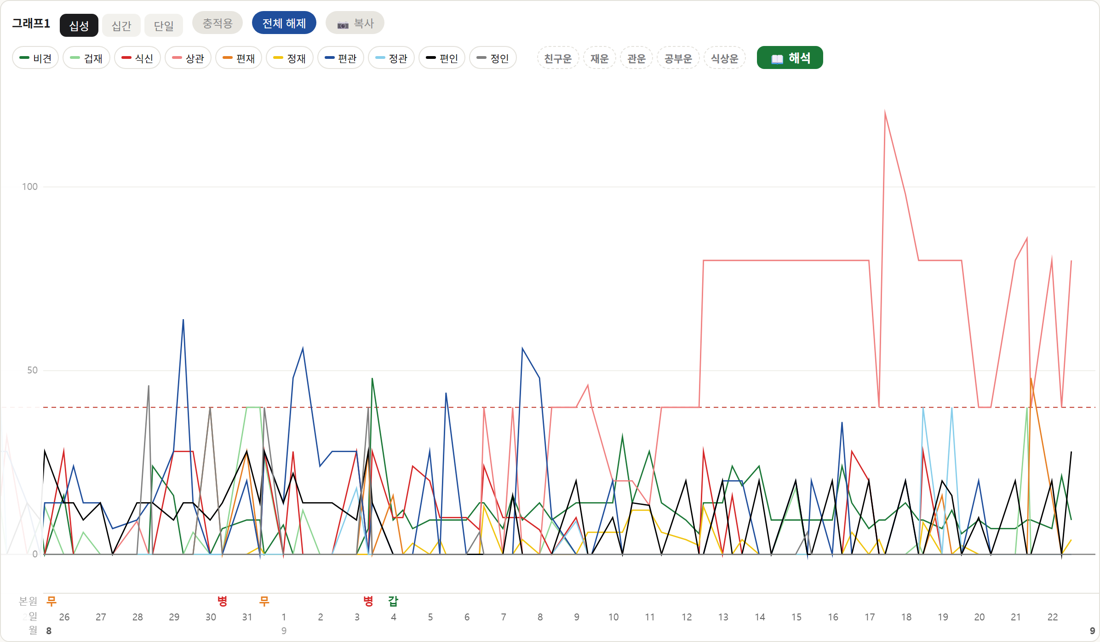
Task: Toggle the 비견 green legend series
Action: click(36, 58)
